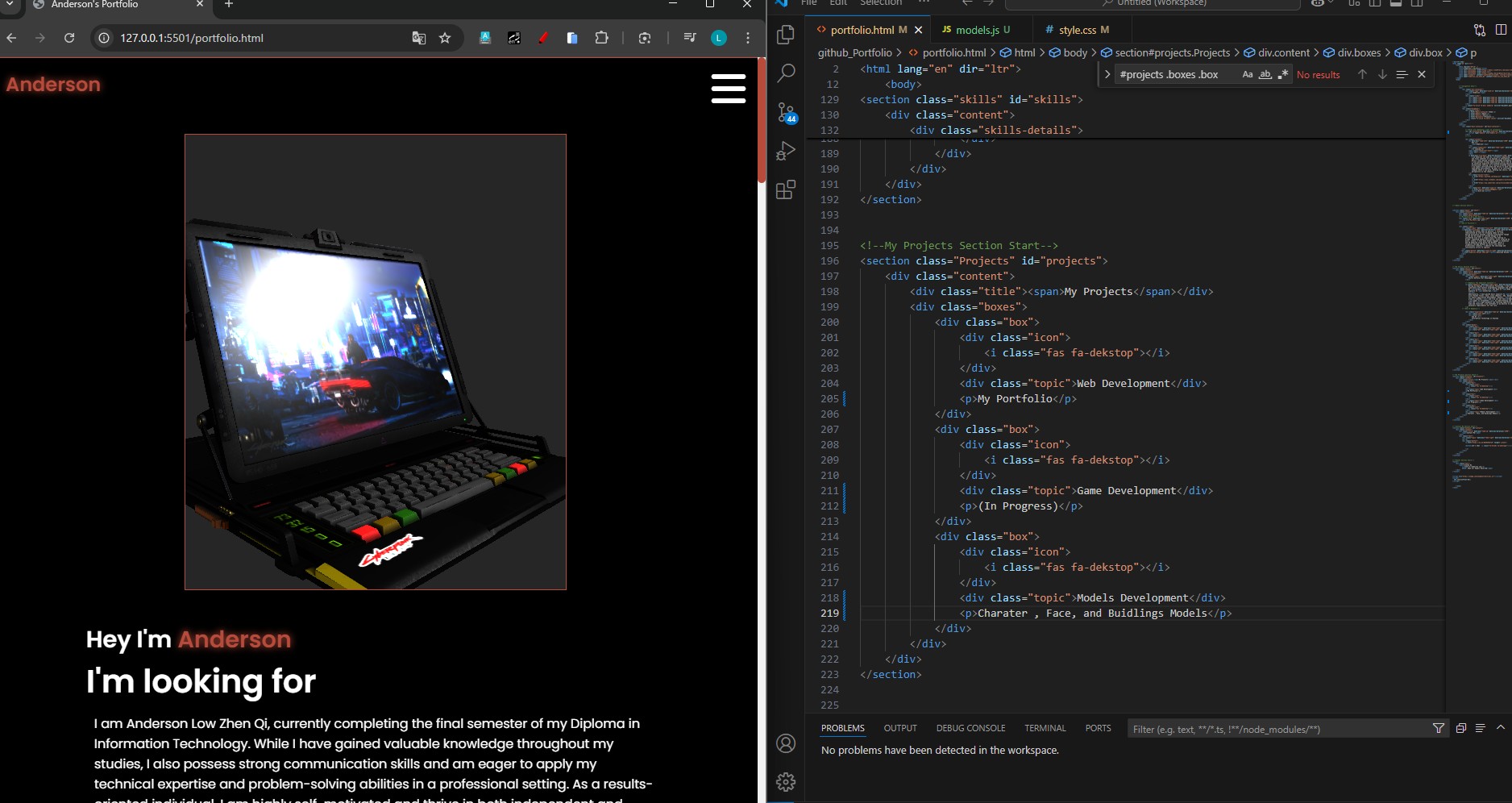Open the hamburger menu on Anderson's portfolio page

tap(728, 88)
